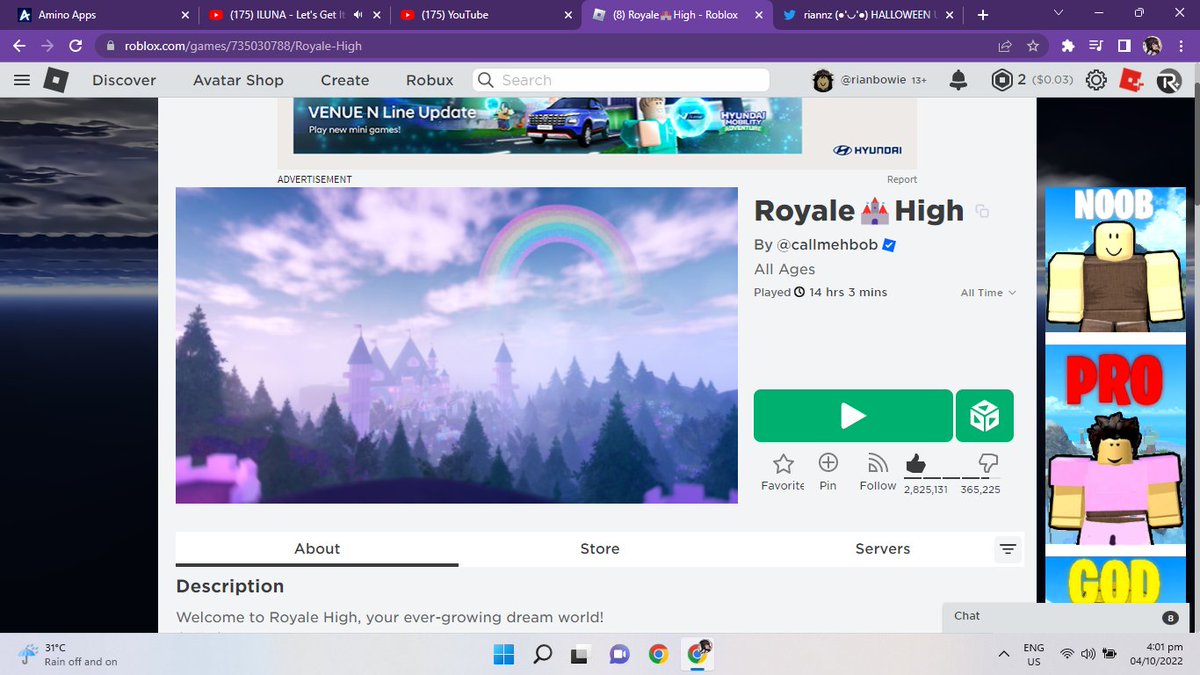
Task: Open the Robux balance icon
Action: pos(1002,80)
